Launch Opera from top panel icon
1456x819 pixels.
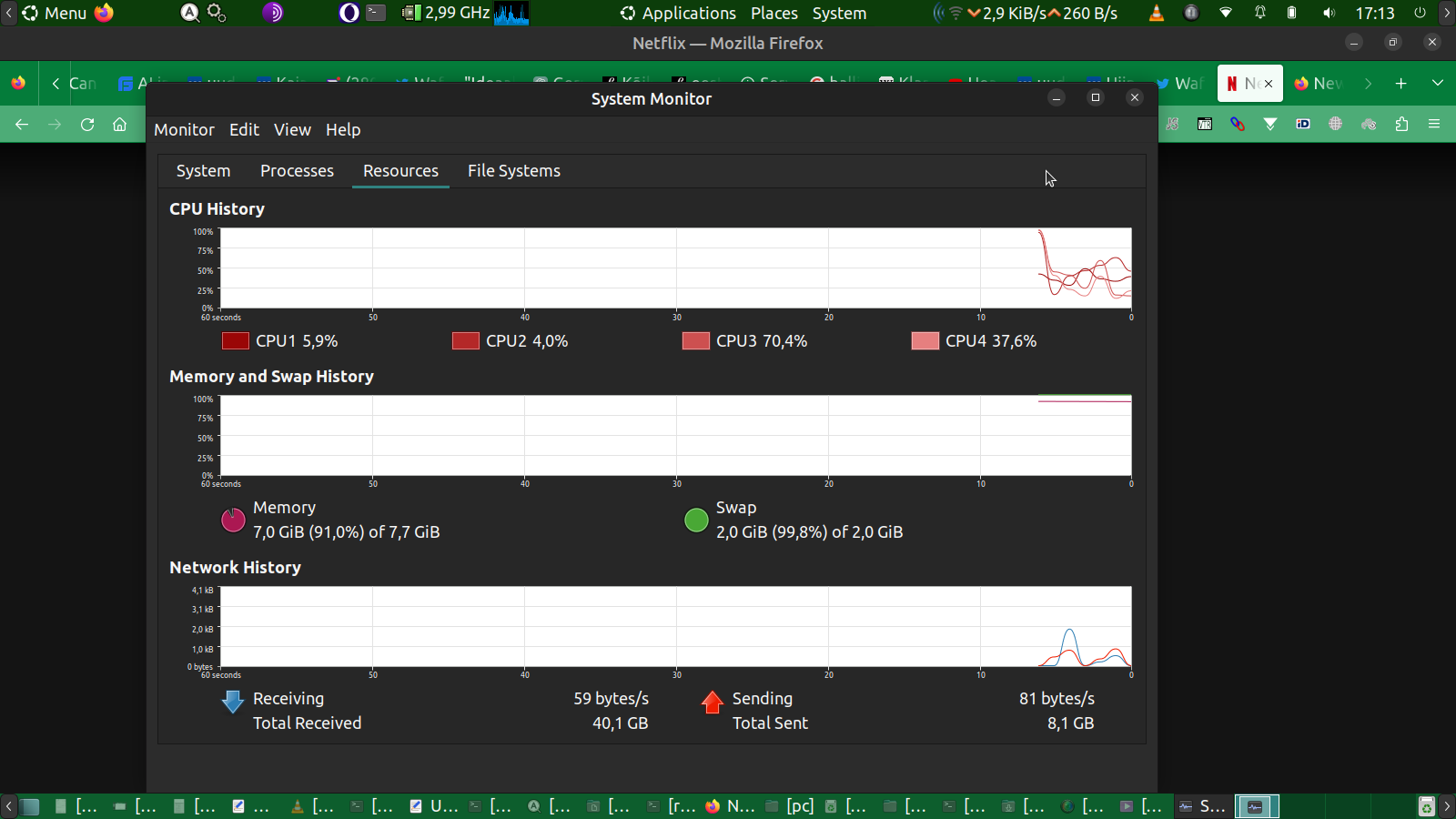pyautogui.click(x=349, y=13)
